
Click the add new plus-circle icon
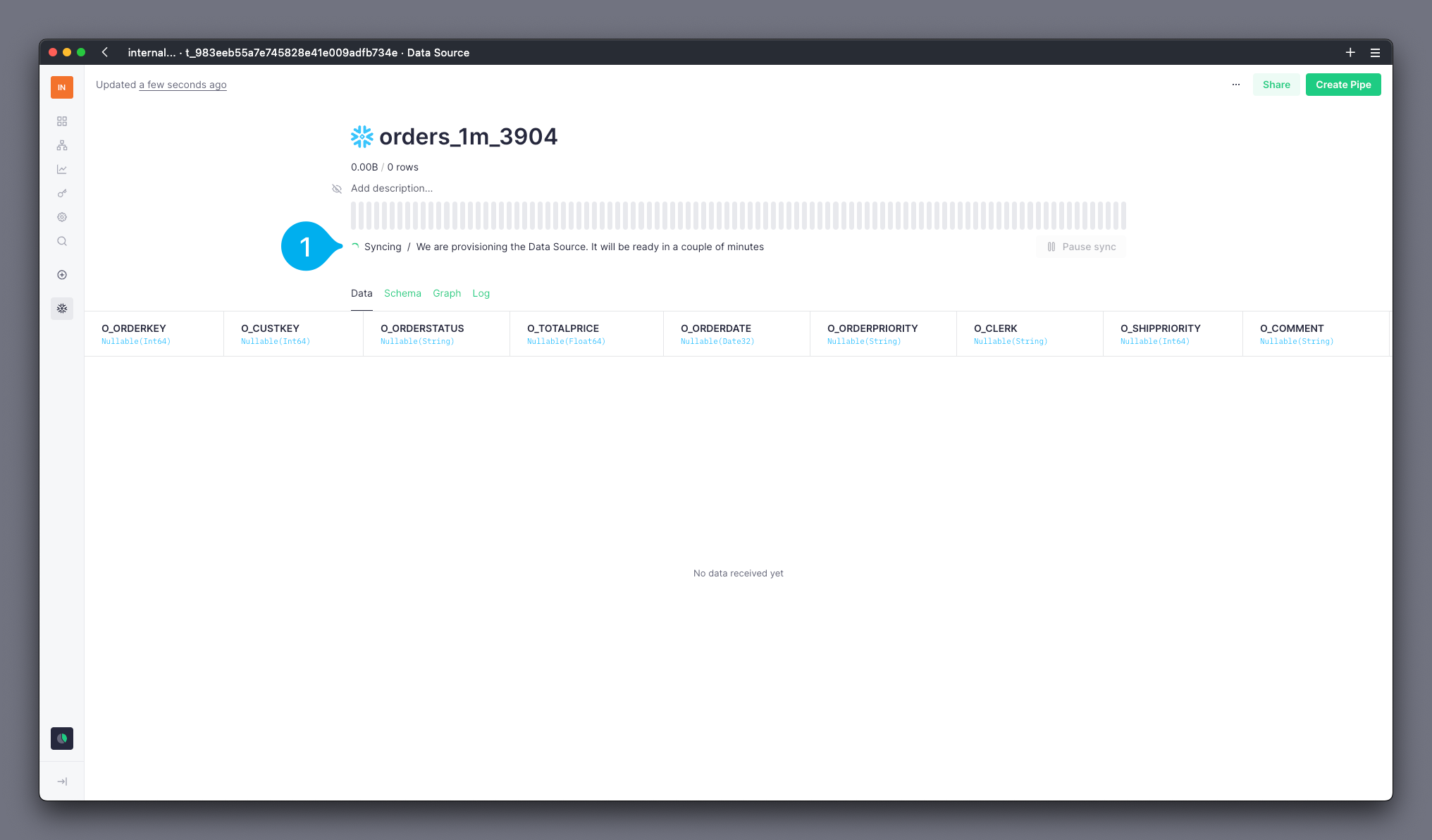(62, 275)
